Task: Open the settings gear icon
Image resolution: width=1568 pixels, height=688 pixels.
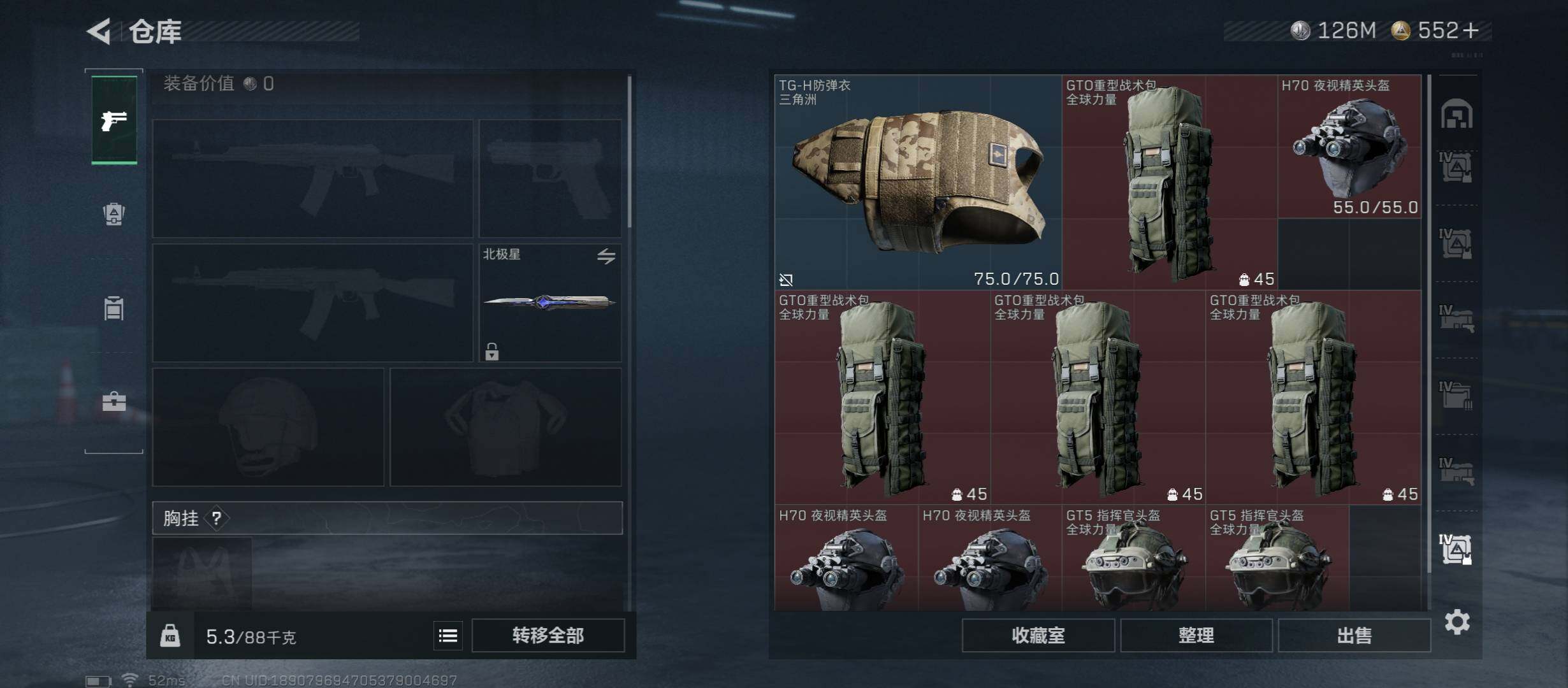Action: [1457, 622]
